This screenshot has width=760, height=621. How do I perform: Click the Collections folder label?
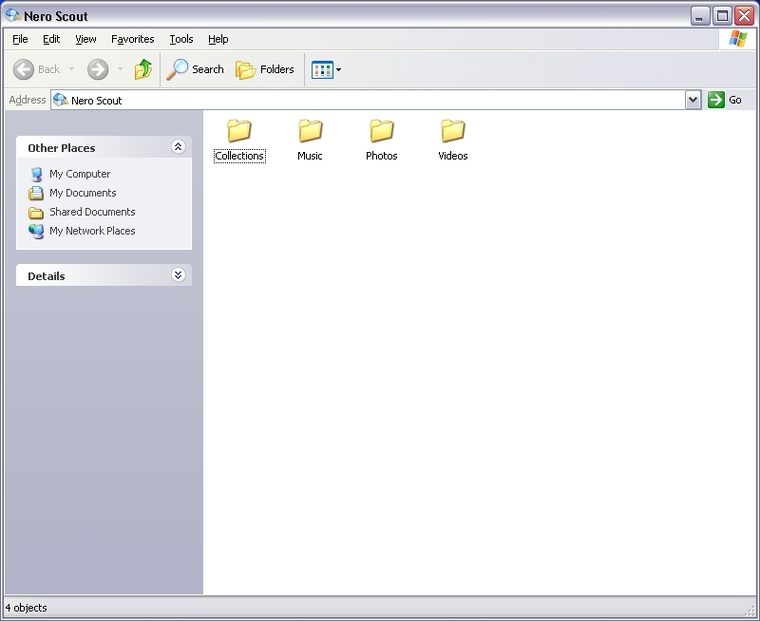point(239,156)
